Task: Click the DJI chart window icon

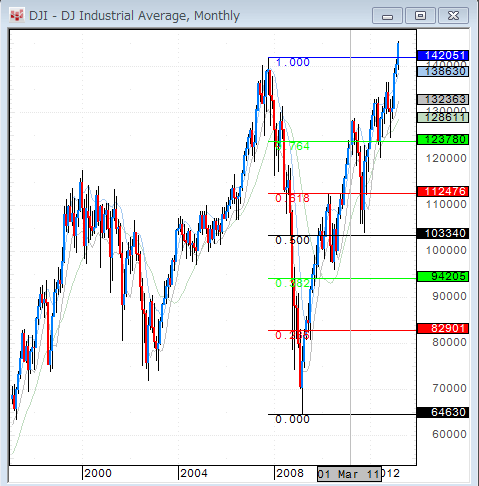Action: click(x=17, y=16)
